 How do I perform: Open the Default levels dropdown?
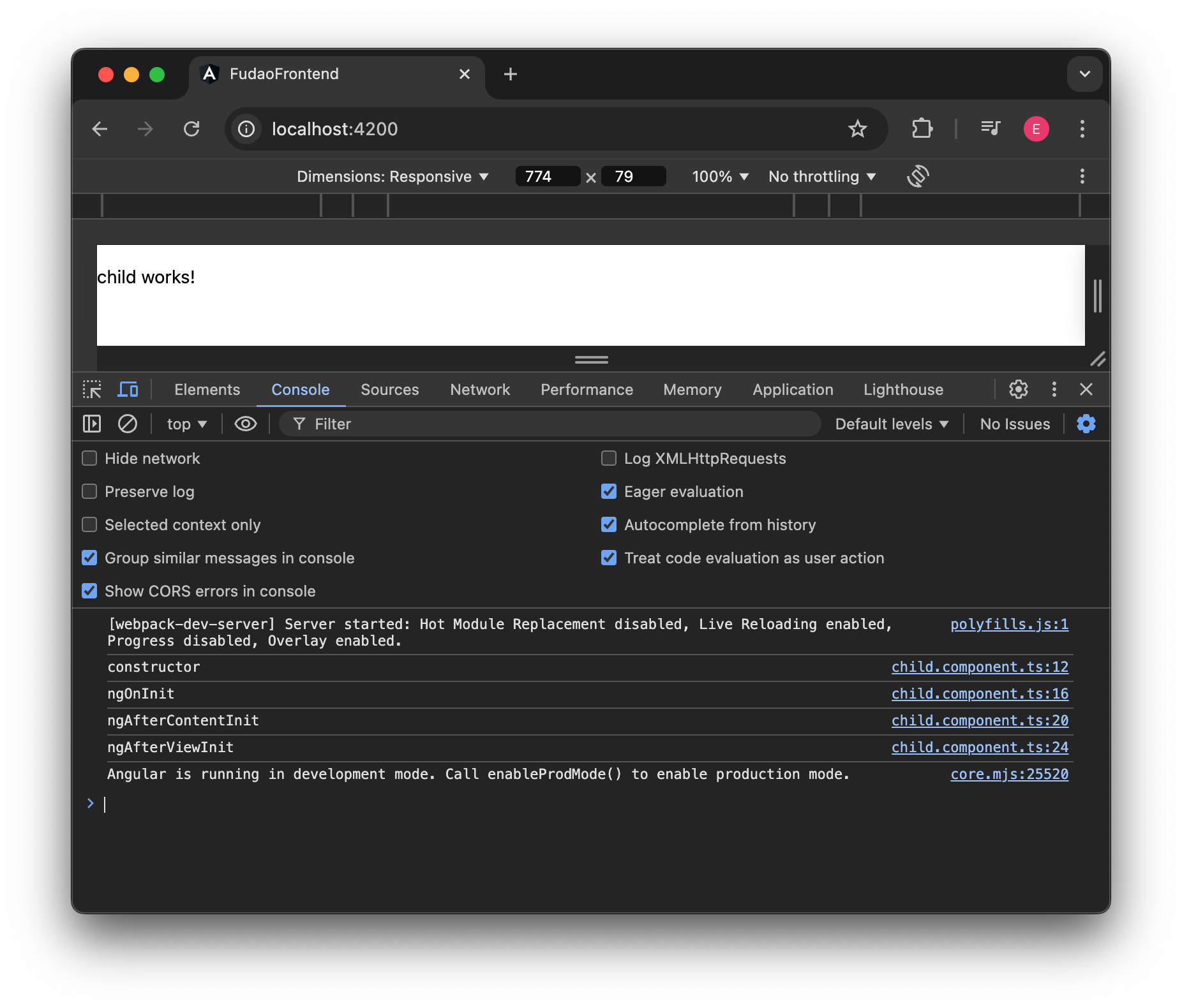(x=891, y=424)
